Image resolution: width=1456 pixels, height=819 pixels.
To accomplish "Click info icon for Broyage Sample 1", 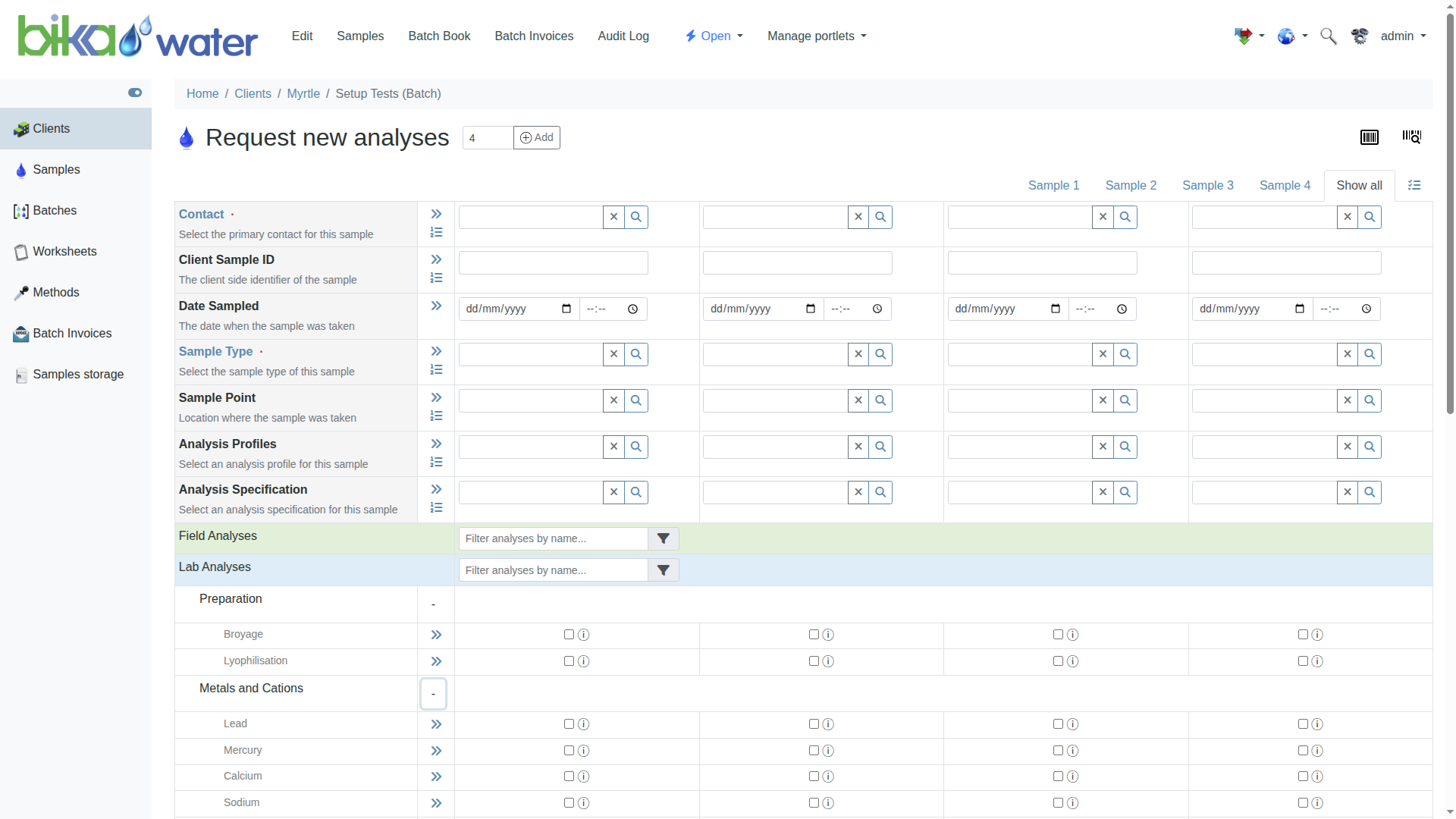I will coord(583,635).
